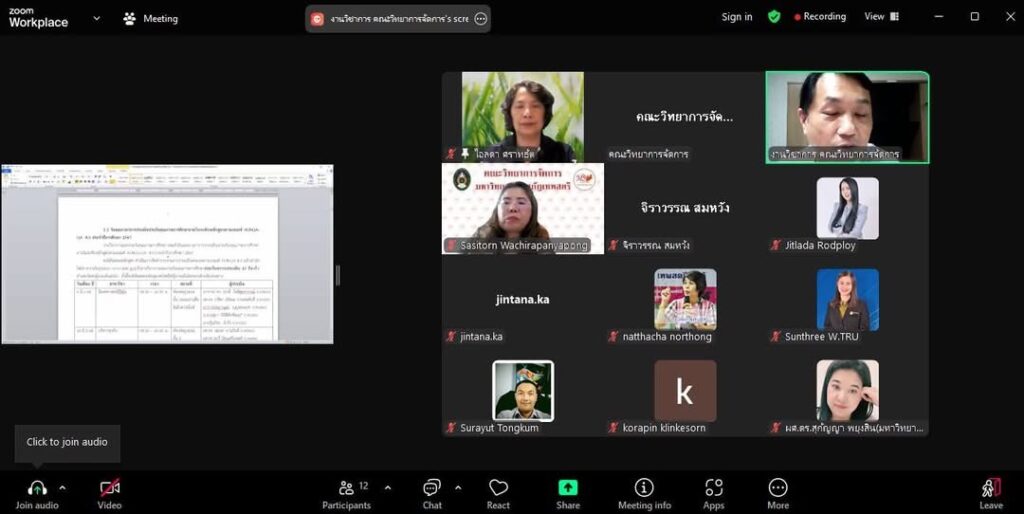
Task: Open the View layout menu
Action: (881, 17)
